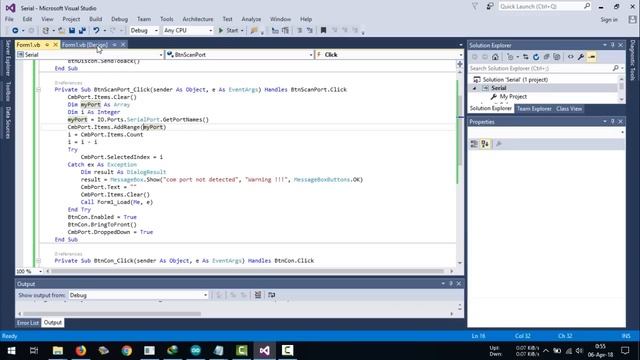This screenshot has height=360, width=640.
Task: Open the Debug configuration dropdown
Action: click(x=144, y=31)
